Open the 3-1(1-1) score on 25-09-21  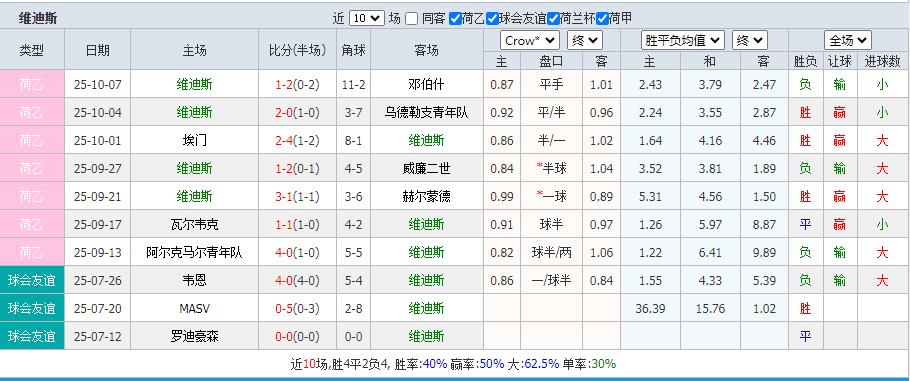coord(297,197)
